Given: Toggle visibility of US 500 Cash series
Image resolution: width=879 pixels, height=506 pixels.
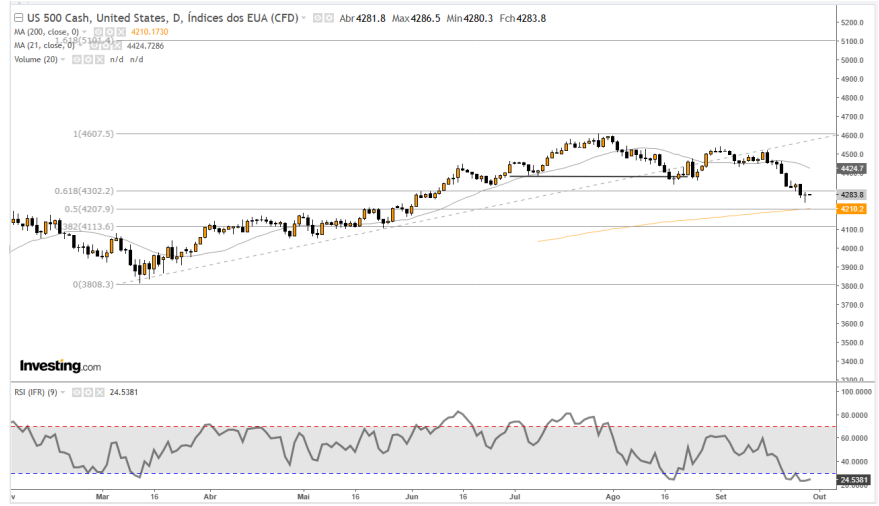Looking at the screenshot, I should pyautogui.click(x=318, y=18).
